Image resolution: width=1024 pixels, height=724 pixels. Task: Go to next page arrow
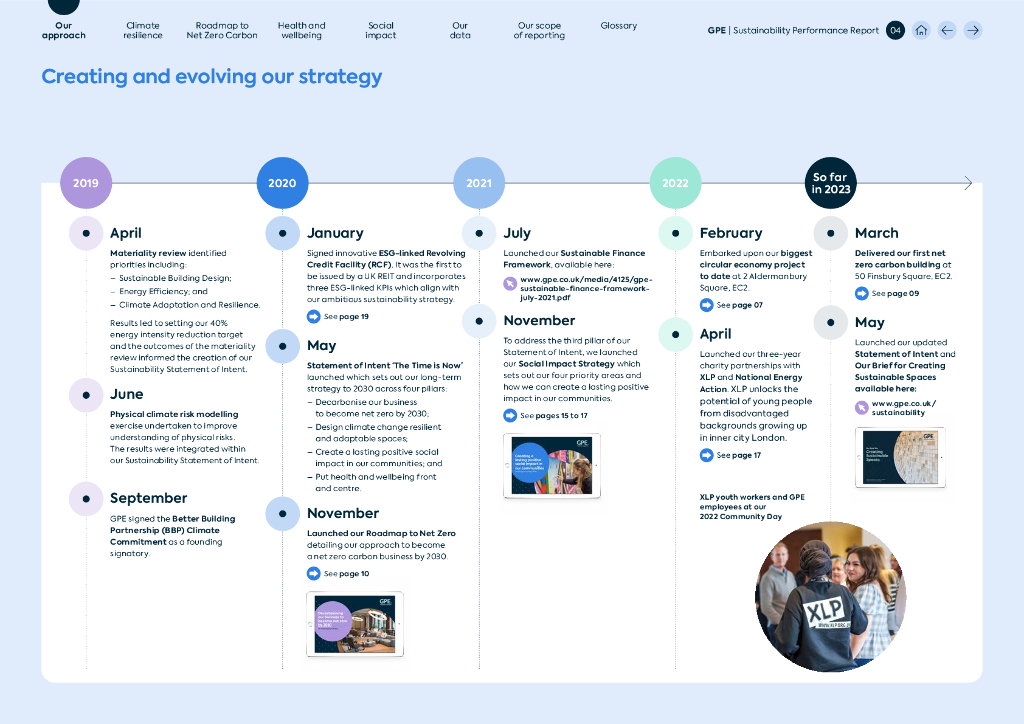[x=973, y=30]
